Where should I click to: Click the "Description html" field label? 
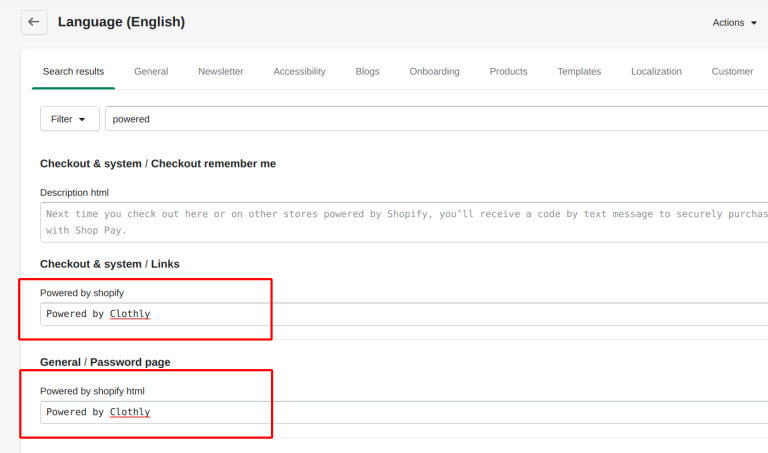tap(74, 193)
